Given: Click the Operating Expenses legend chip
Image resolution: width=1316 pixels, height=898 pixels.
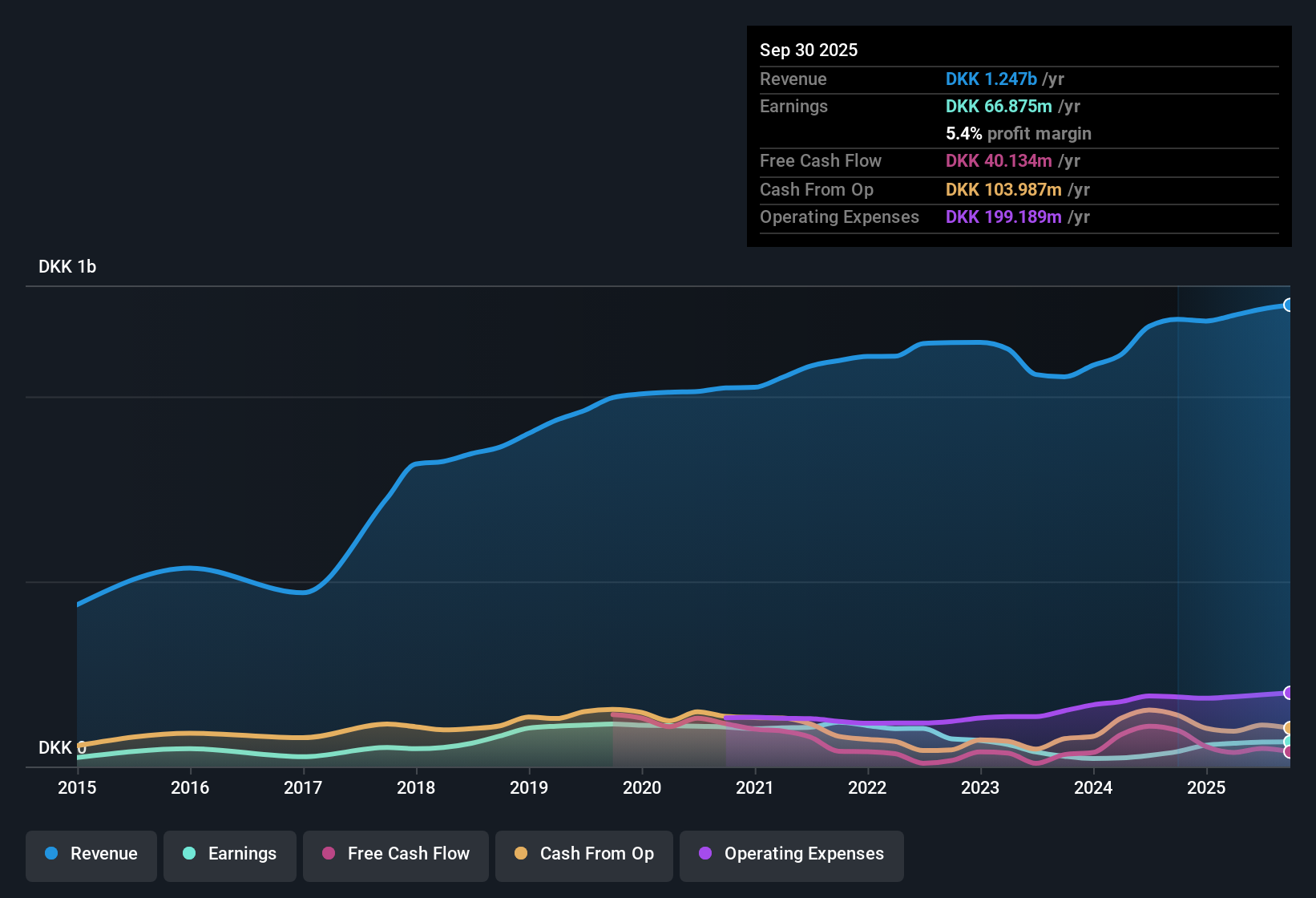Looking at the screenshot, I should point(791,854).
